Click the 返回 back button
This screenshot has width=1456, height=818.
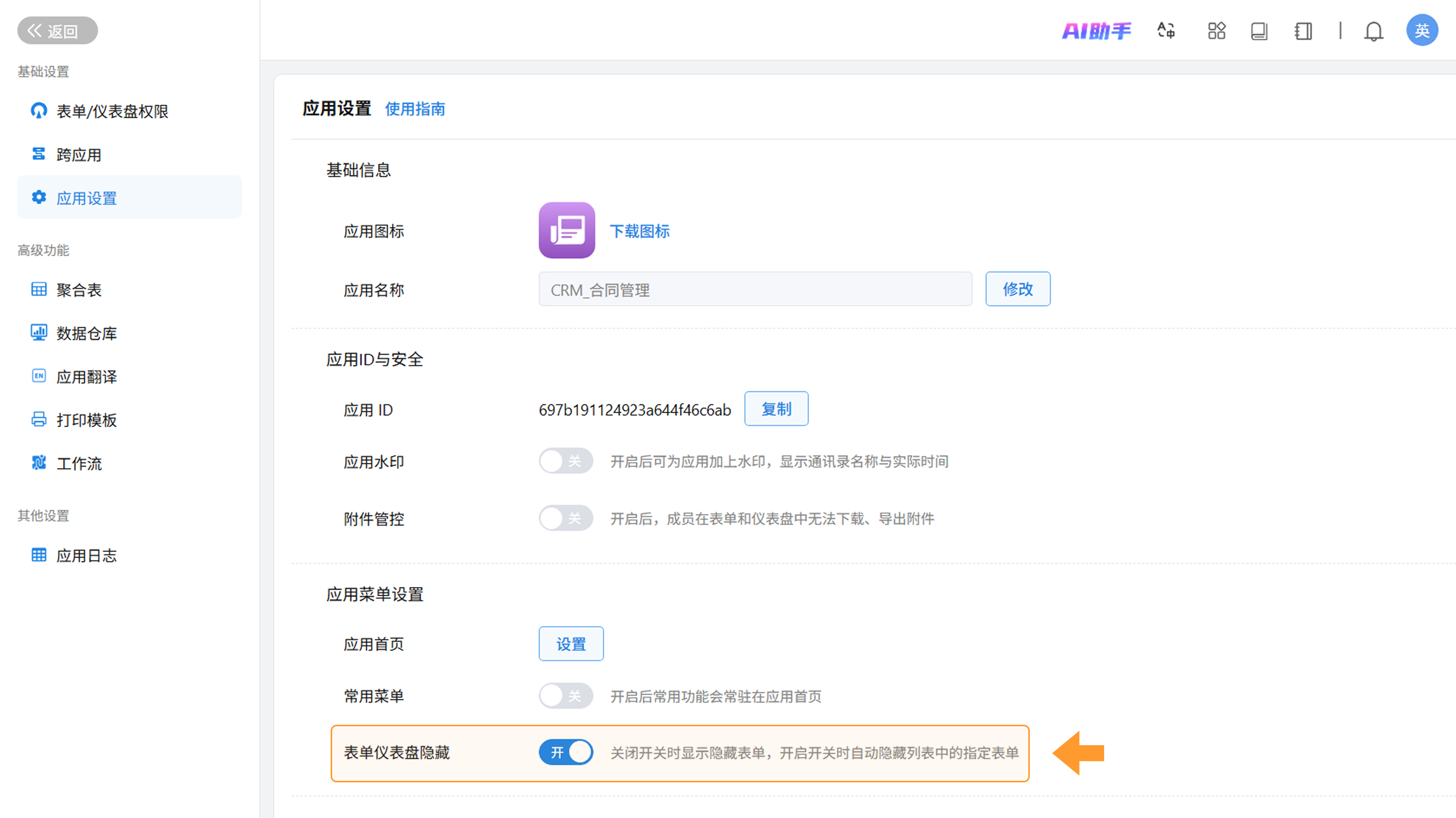(57, 30)
